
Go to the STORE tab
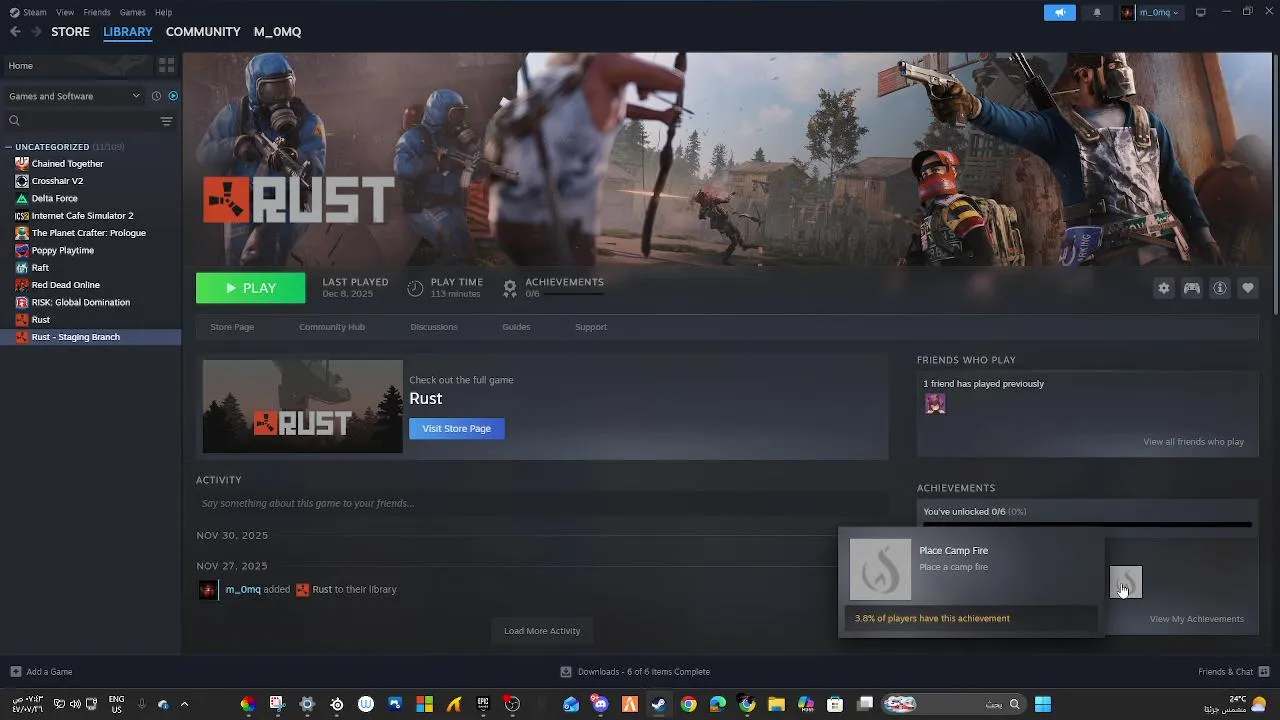pyautogui.click(x=70, y=32)
